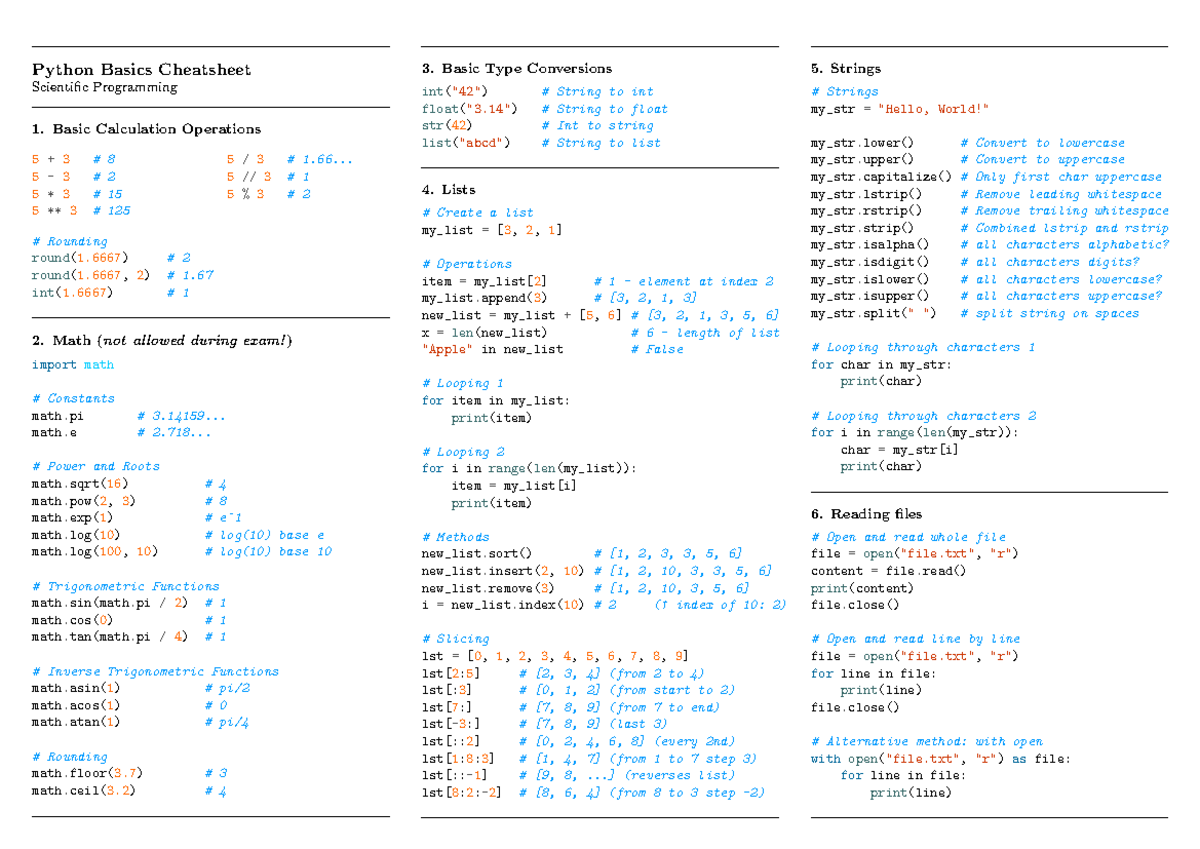The image size is (1200, 849).
Task: Click the float("3.14") conversion line
Action: pyautogui.click(x=469, y=109)
